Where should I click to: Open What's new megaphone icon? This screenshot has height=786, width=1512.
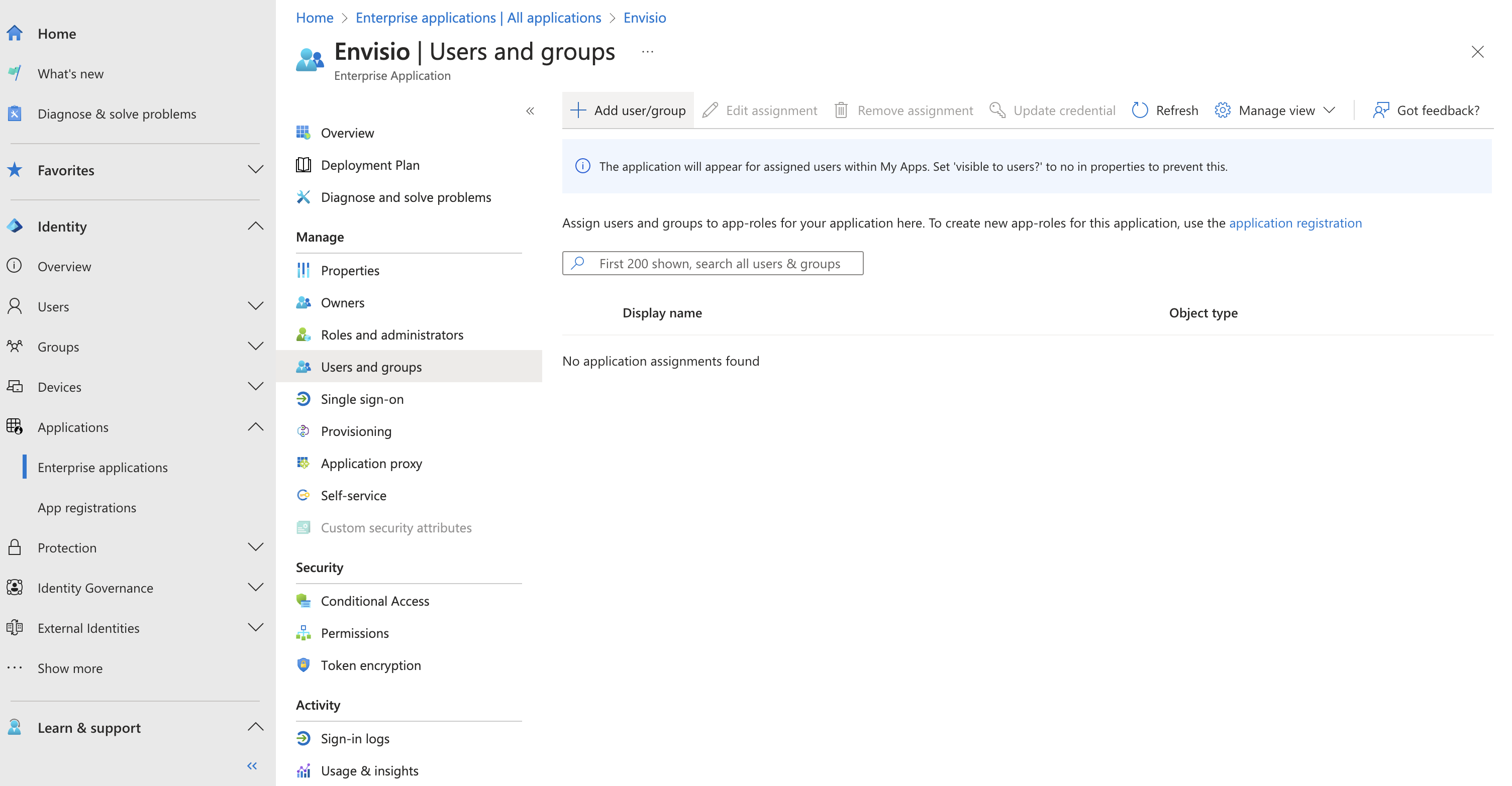(15, 73)
